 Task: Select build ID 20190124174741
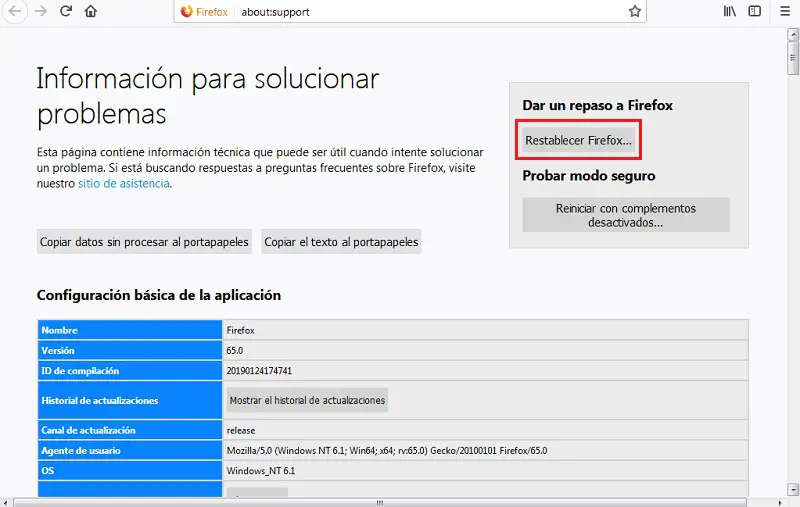coord(259,371)
